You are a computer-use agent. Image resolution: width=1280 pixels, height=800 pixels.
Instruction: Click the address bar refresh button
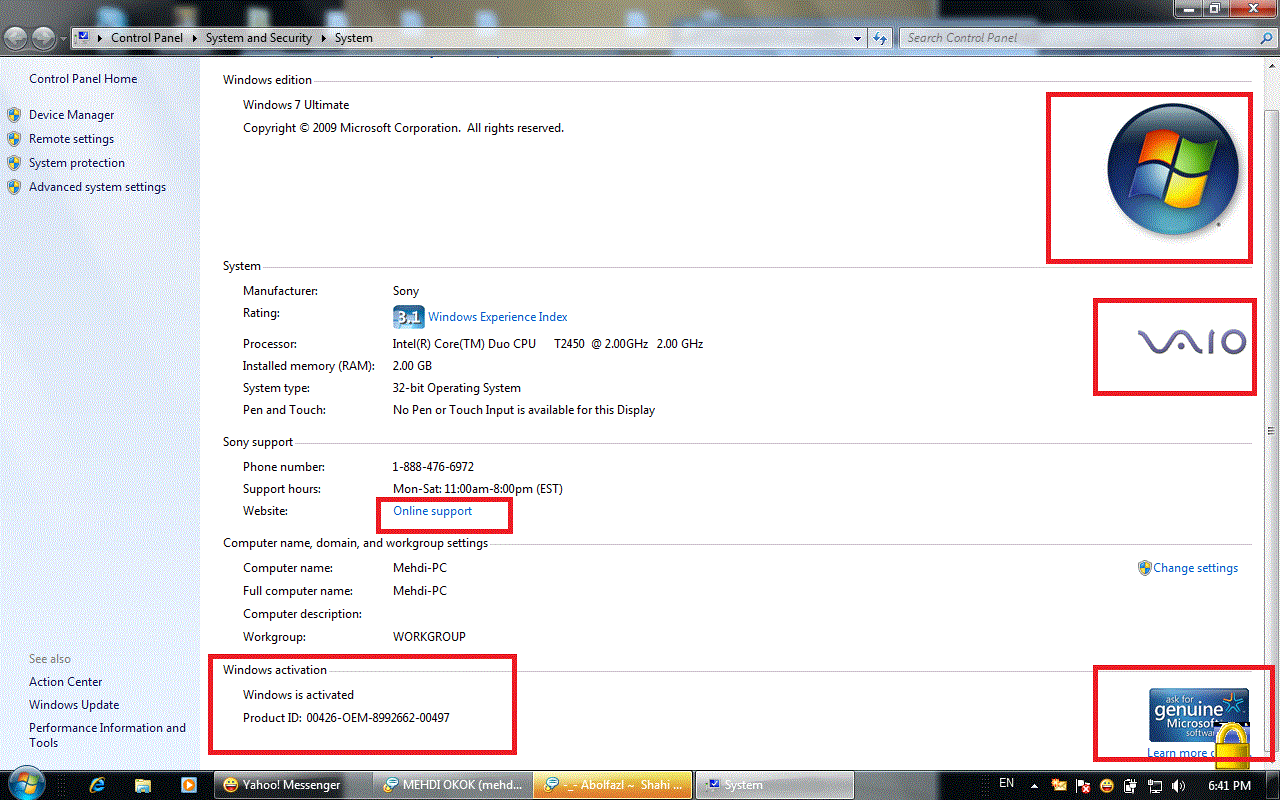click(x=880, y=38)
